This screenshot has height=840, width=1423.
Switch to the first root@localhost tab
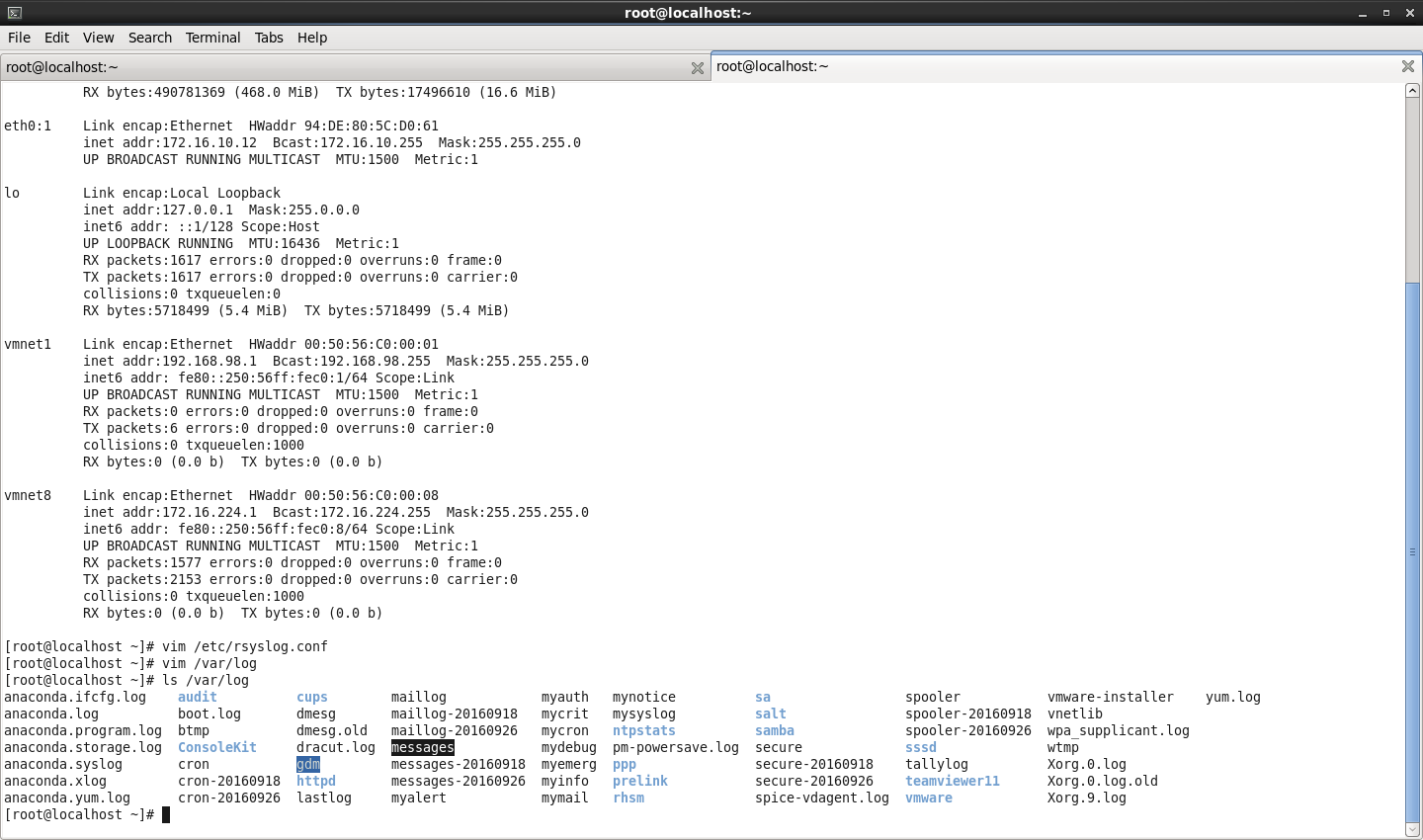point(355,67)
